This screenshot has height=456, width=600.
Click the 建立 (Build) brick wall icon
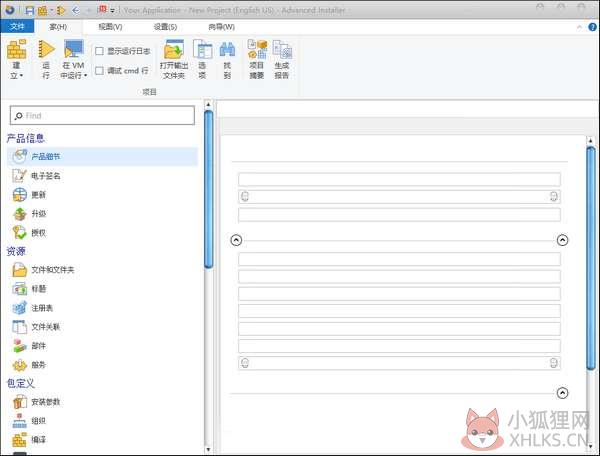tap(17, 49)
